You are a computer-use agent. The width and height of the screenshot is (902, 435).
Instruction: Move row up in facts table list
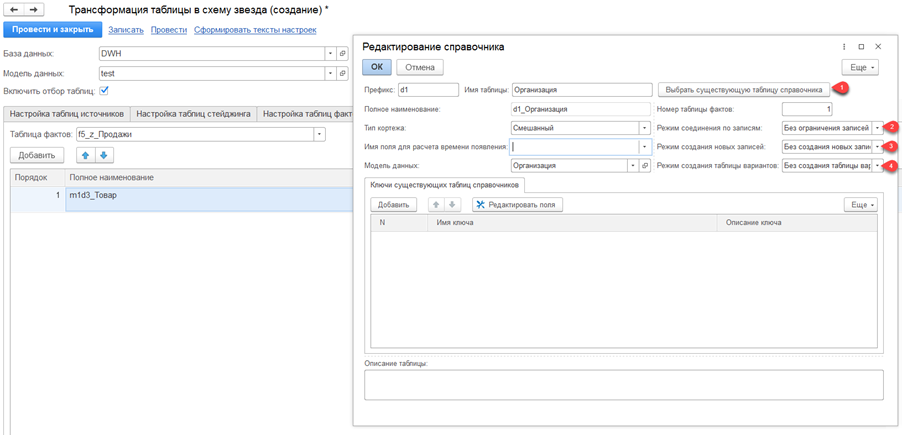tap(86, 155)
